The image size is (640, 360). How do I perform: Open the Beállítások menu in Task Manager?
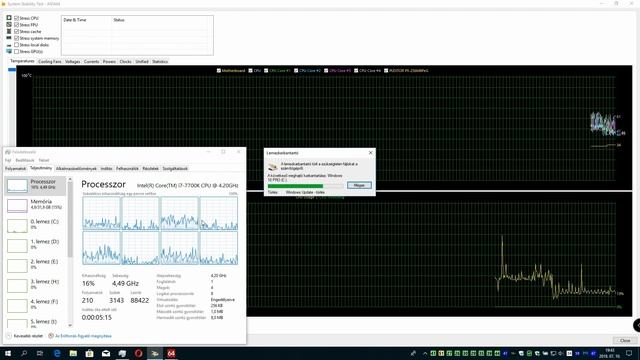tap(24, 160)
